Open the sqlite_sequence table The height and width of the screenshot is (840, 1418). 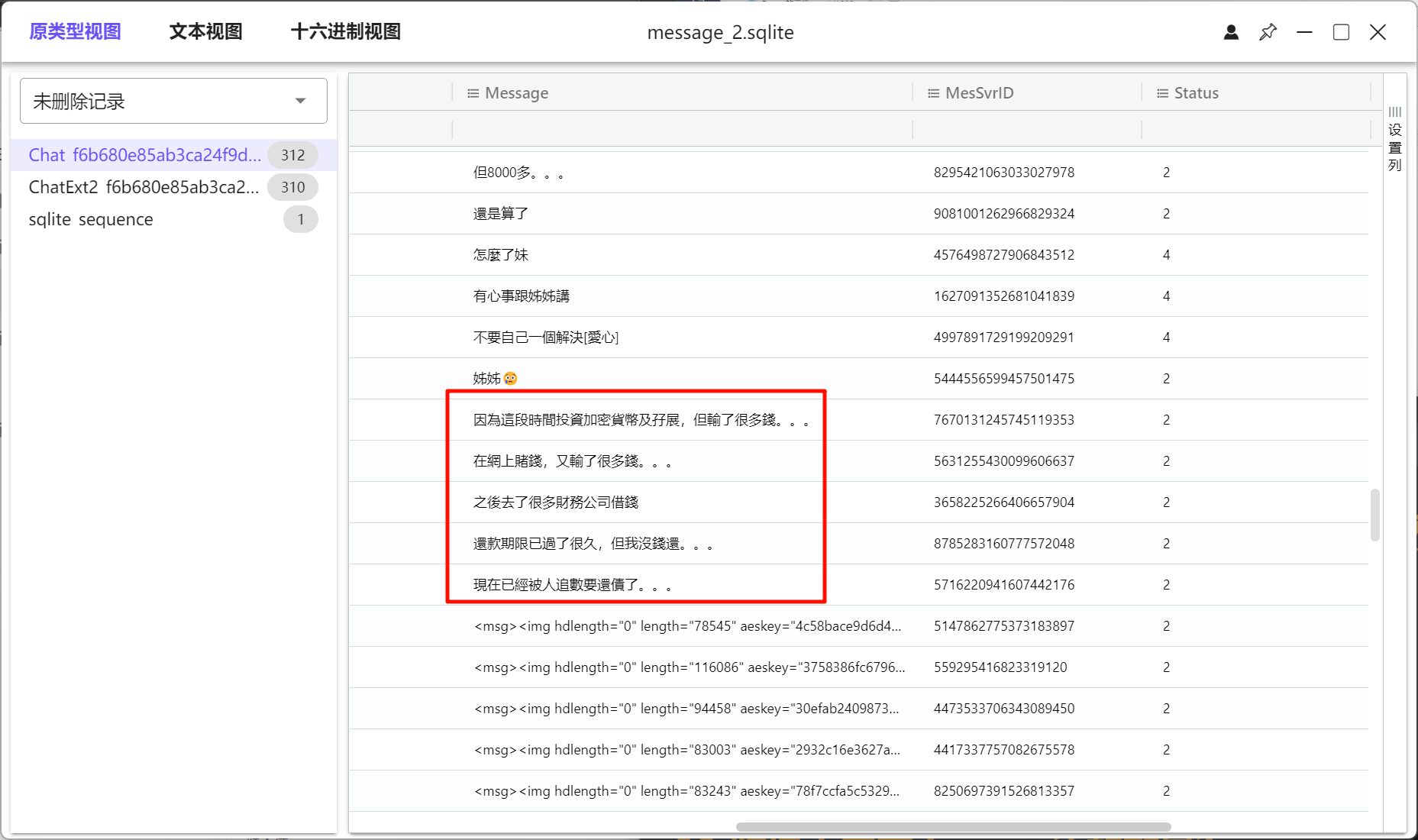point(91,219)
